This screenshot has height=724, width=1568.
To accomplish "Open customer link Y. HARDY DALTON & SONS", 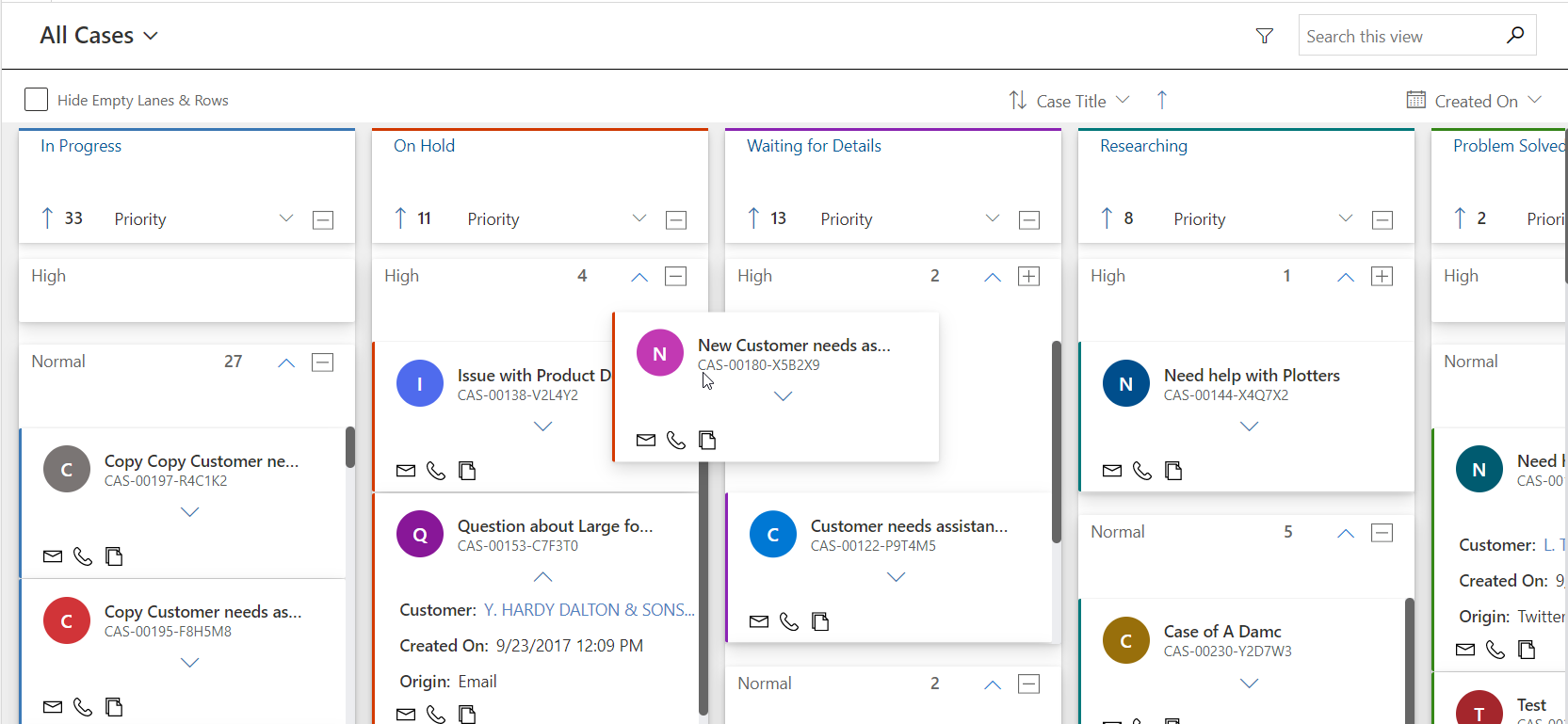I will coord(589,610).
